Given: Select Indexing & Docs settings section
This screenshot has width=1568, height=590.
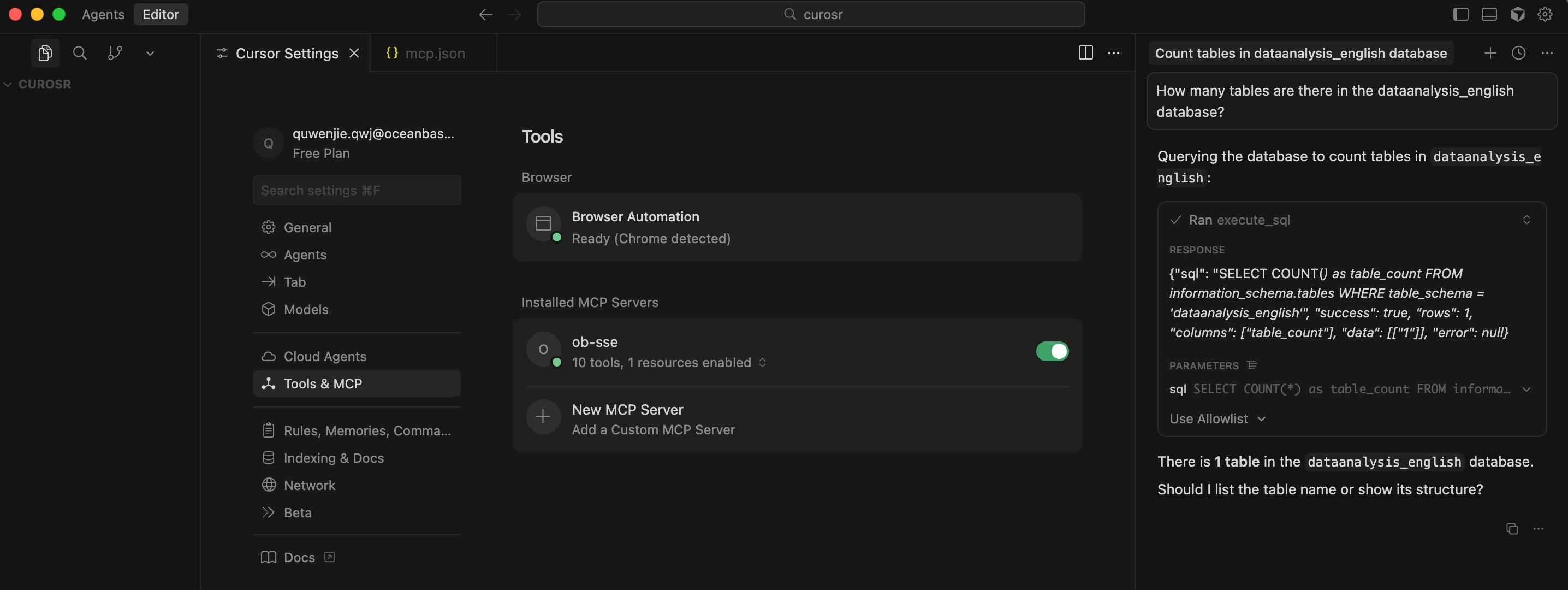Looking at the screenshot, I should click(333, 458).
